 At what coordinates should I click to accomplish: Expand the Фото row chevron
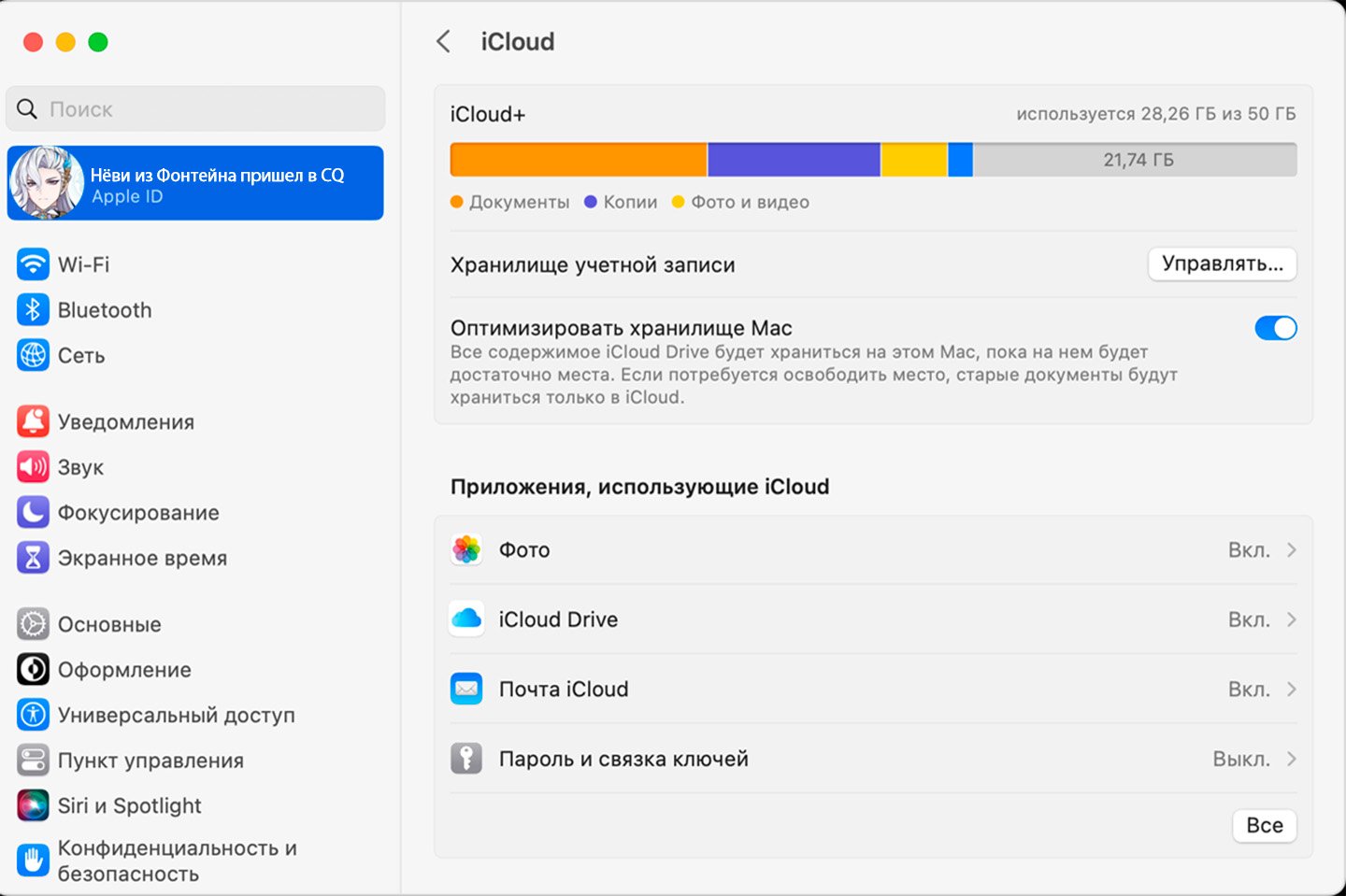(x=1291, y=550)
